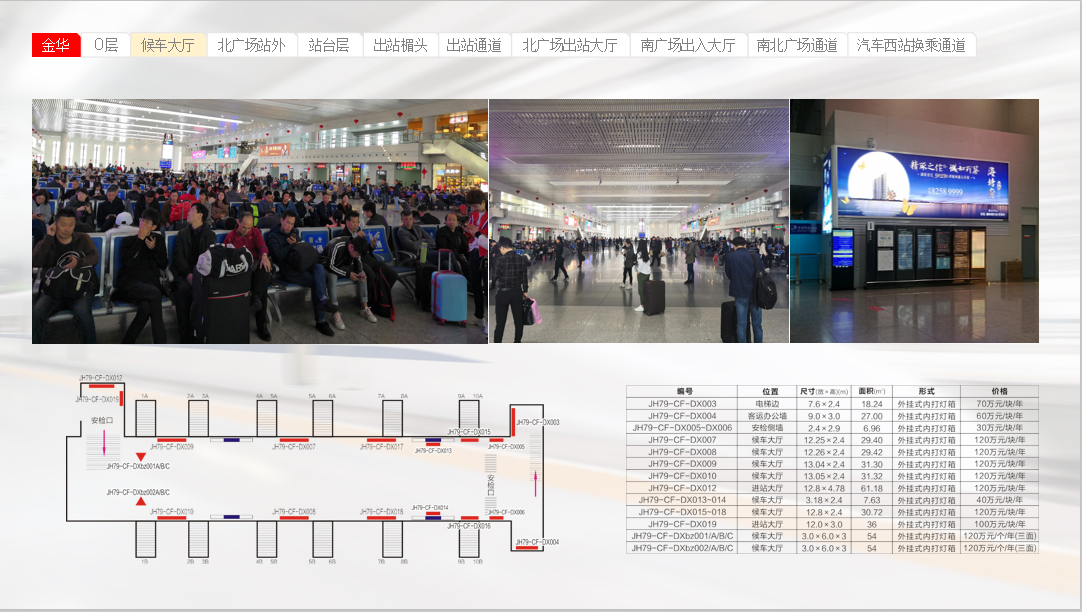The image size is (1082, 612).
Task: Click the 安检侧墙 location cell
Action: (767, 428)
